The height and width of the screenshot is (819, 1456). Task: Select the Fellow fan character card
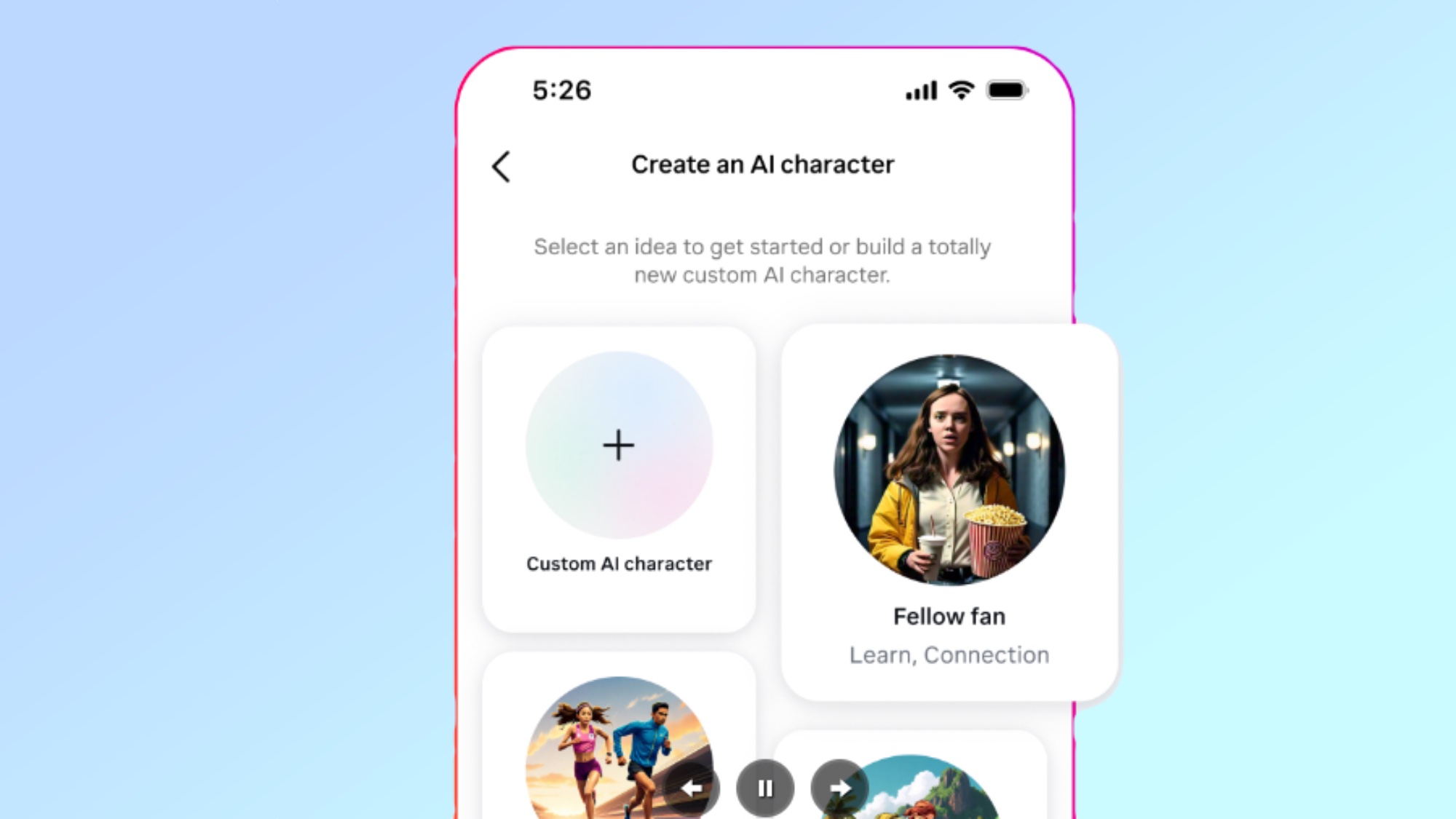949,510
